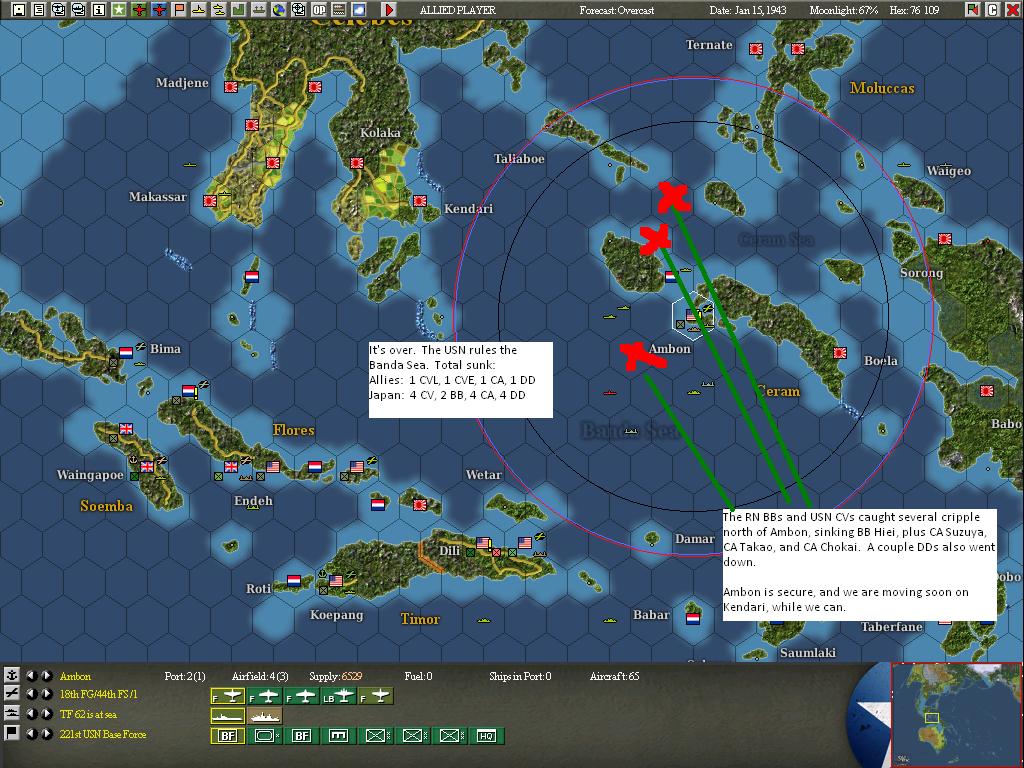Click the floppy-disk save game icon
The height and width of the screenshot is (768, 1024).
point(19,10)
